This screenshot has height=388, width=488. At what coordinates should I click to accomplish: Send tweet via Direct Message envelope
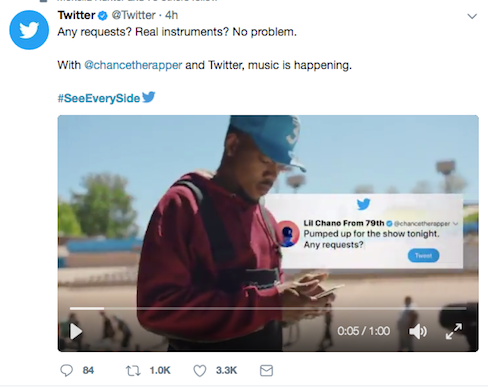[x=266, y=371]
